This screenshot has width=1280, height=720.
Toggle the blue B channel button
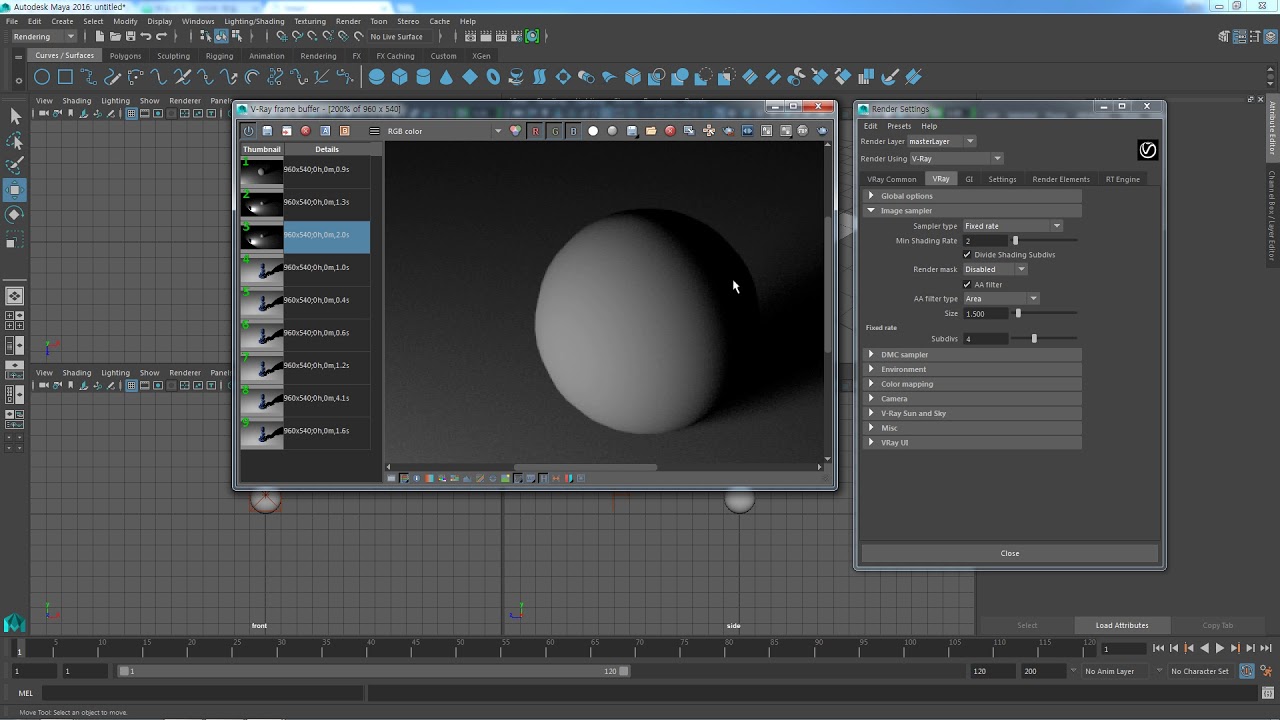pos(574,131)
